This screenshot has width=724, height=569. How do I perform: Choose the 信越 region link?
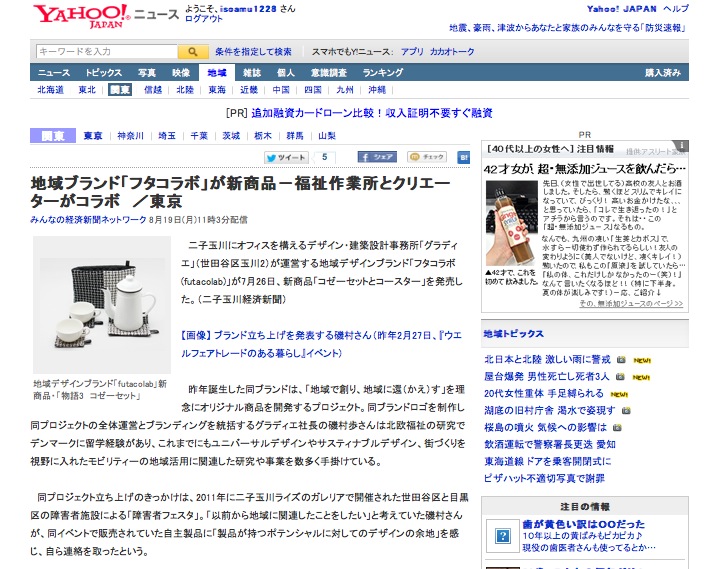coord(153,90)
